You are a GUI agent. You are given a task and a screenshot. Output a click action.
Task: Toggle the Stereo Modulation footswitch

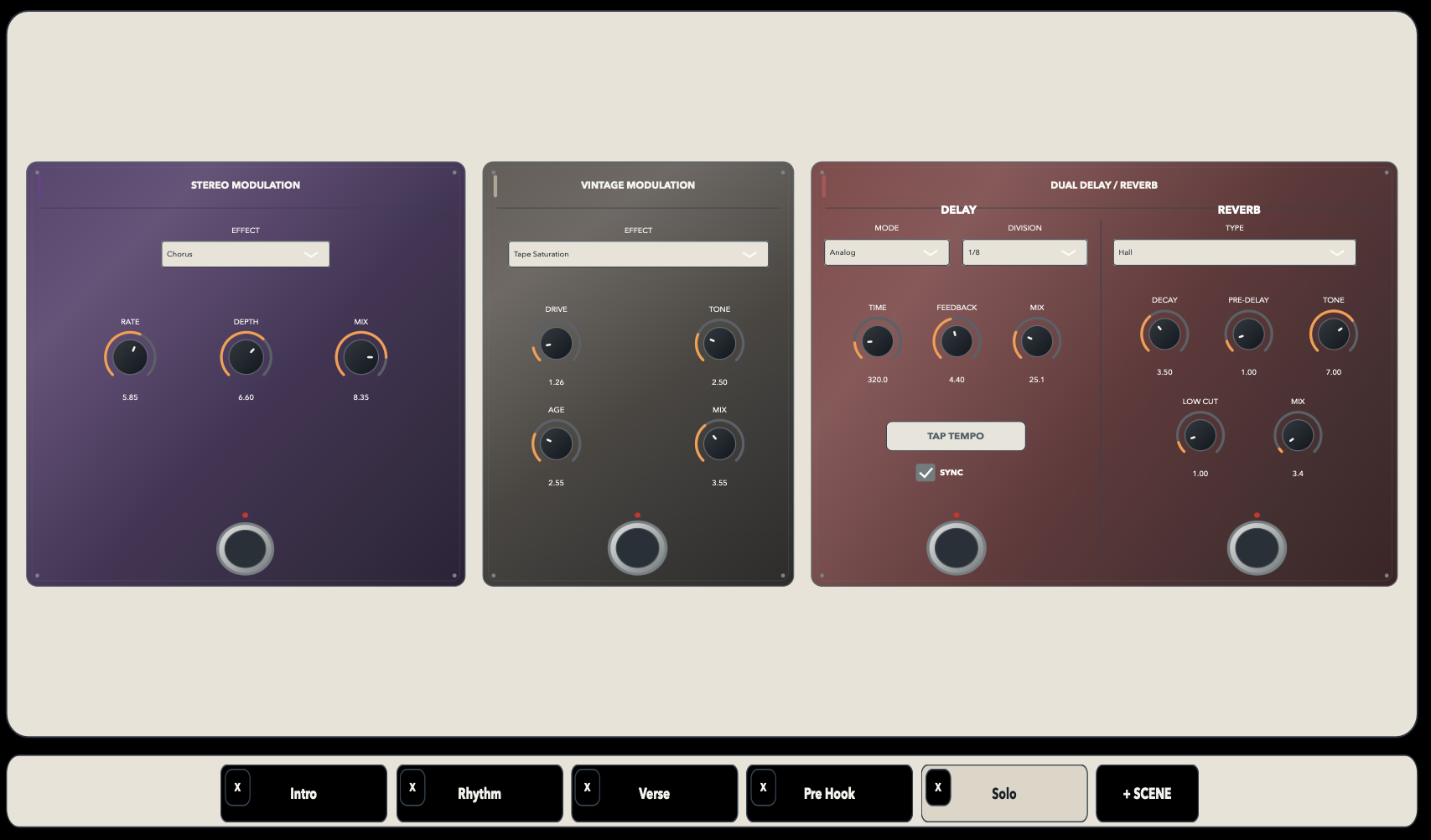pyautogui.click(x=246, y=549)
